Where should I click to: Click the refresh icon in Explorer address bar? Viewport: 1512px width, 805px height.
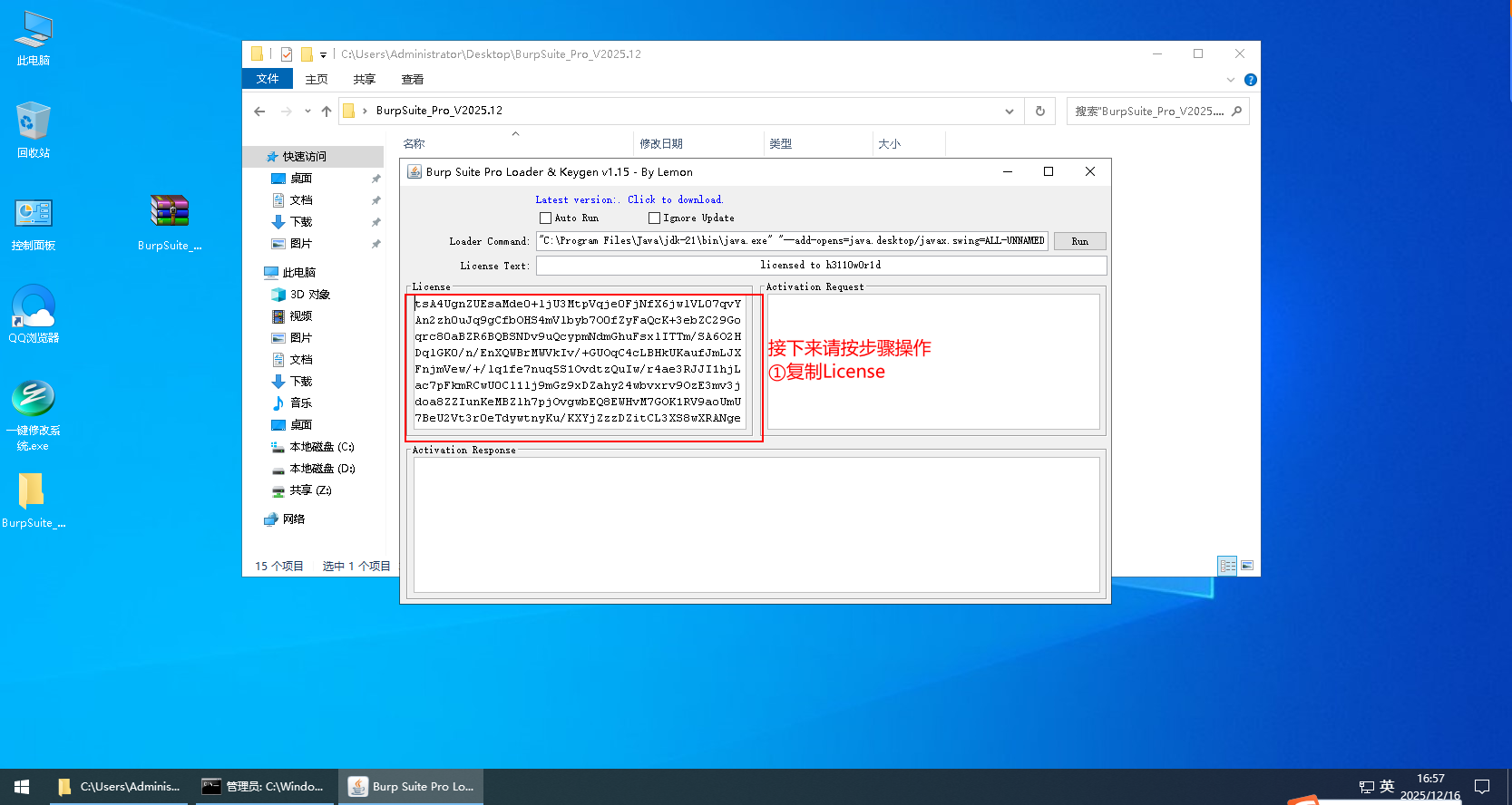click(1040, 112)
